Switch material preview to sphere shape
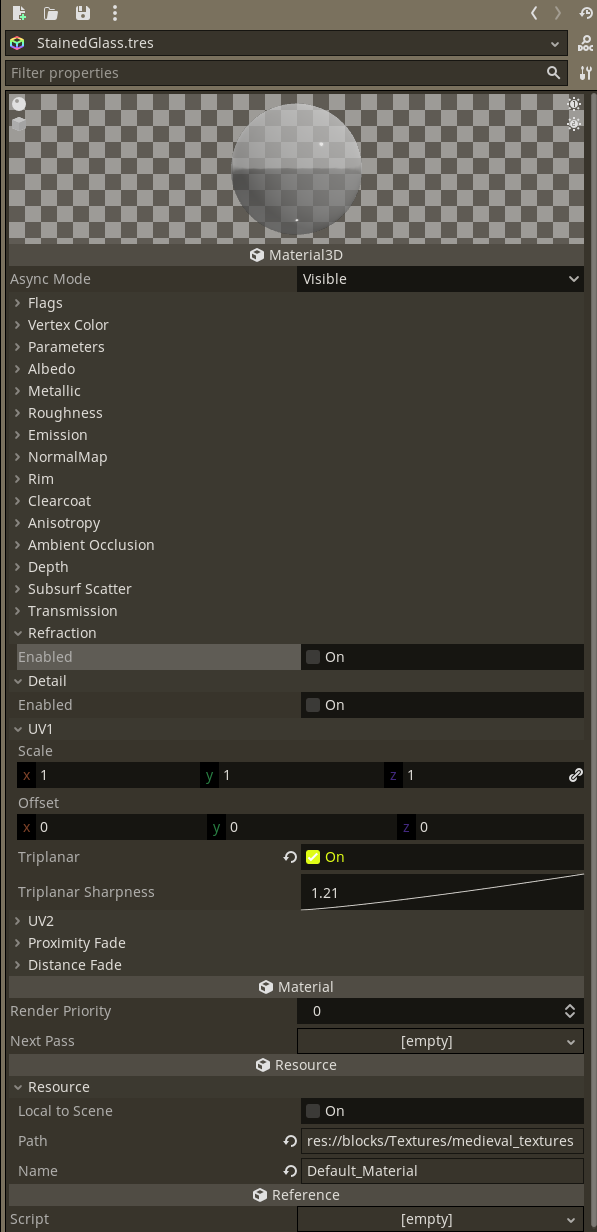 coord(16,103)
